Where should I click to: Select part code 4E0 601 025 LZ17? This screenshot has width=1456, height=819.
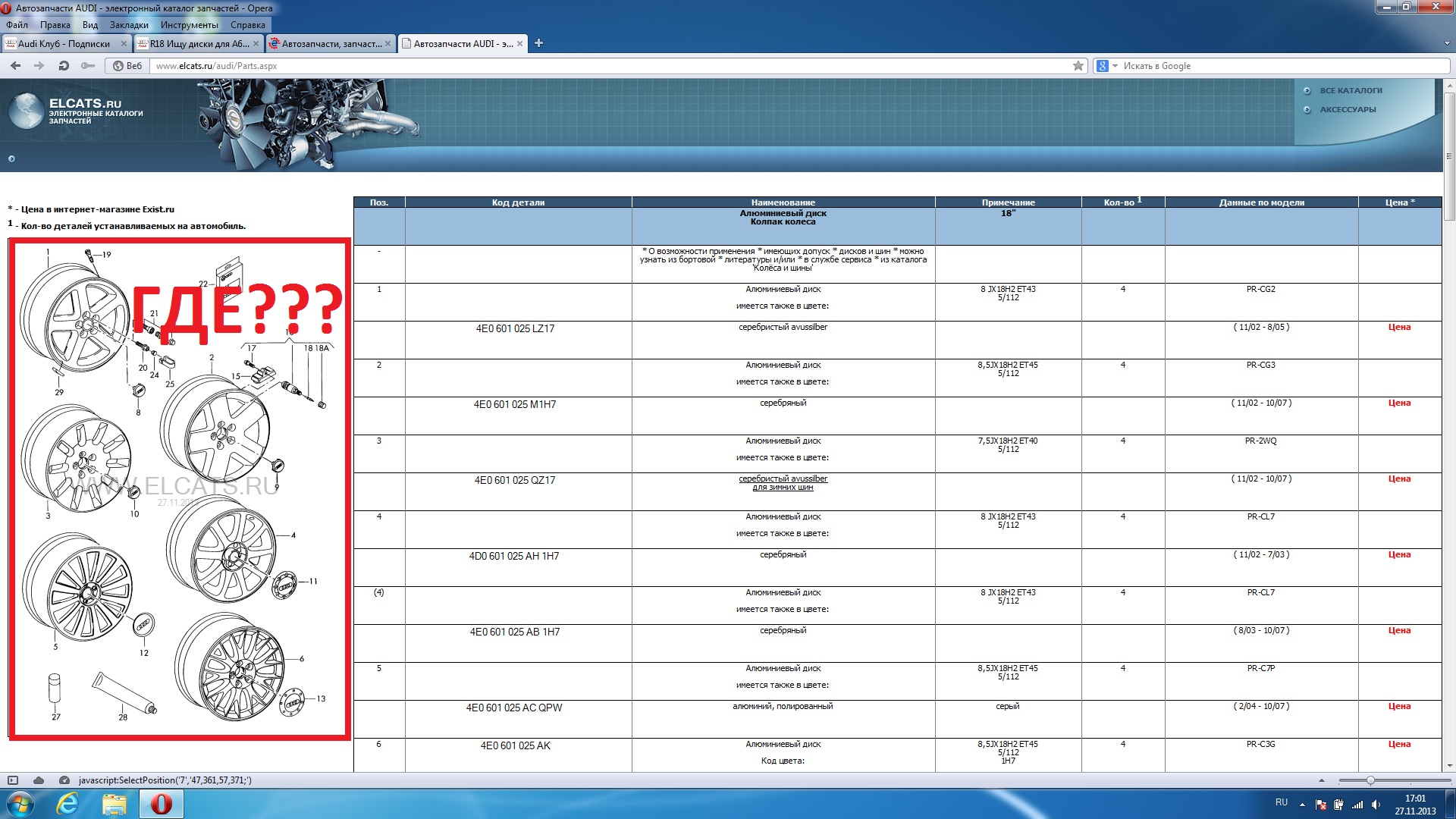(x=515, y=329)
